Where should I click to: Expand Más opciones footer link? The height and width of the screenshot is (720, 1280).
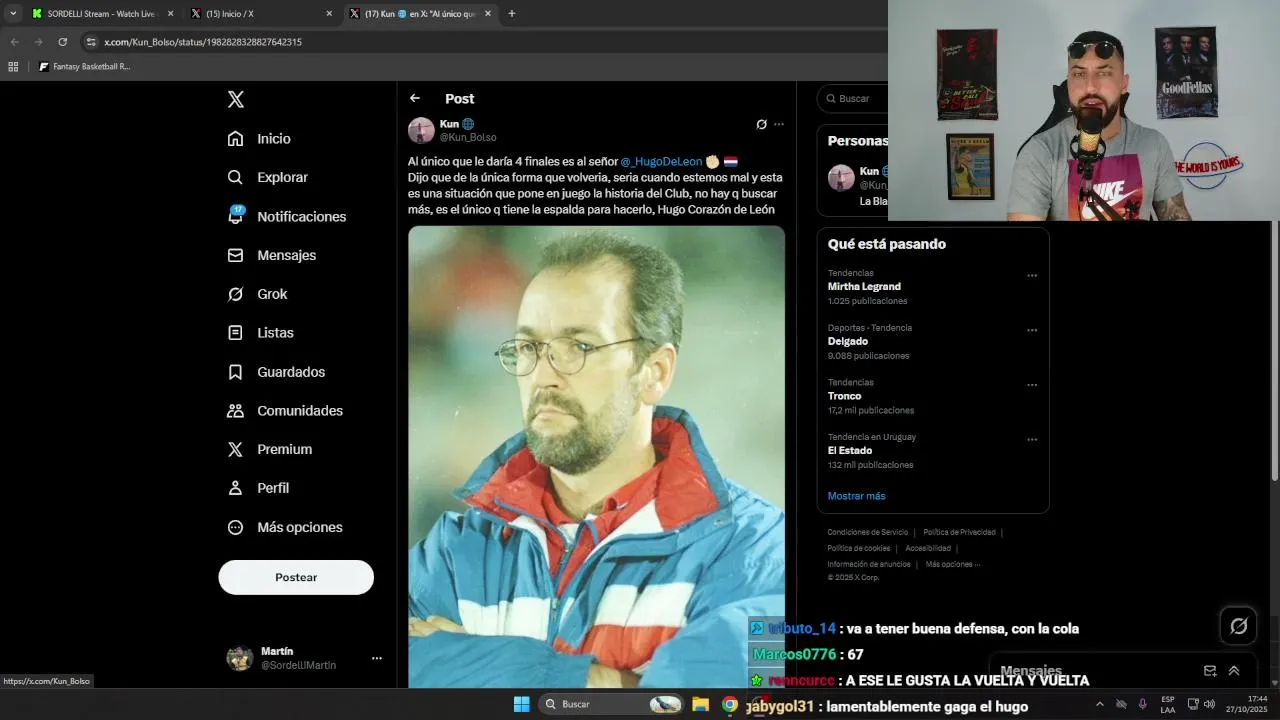tap(952, 564)
